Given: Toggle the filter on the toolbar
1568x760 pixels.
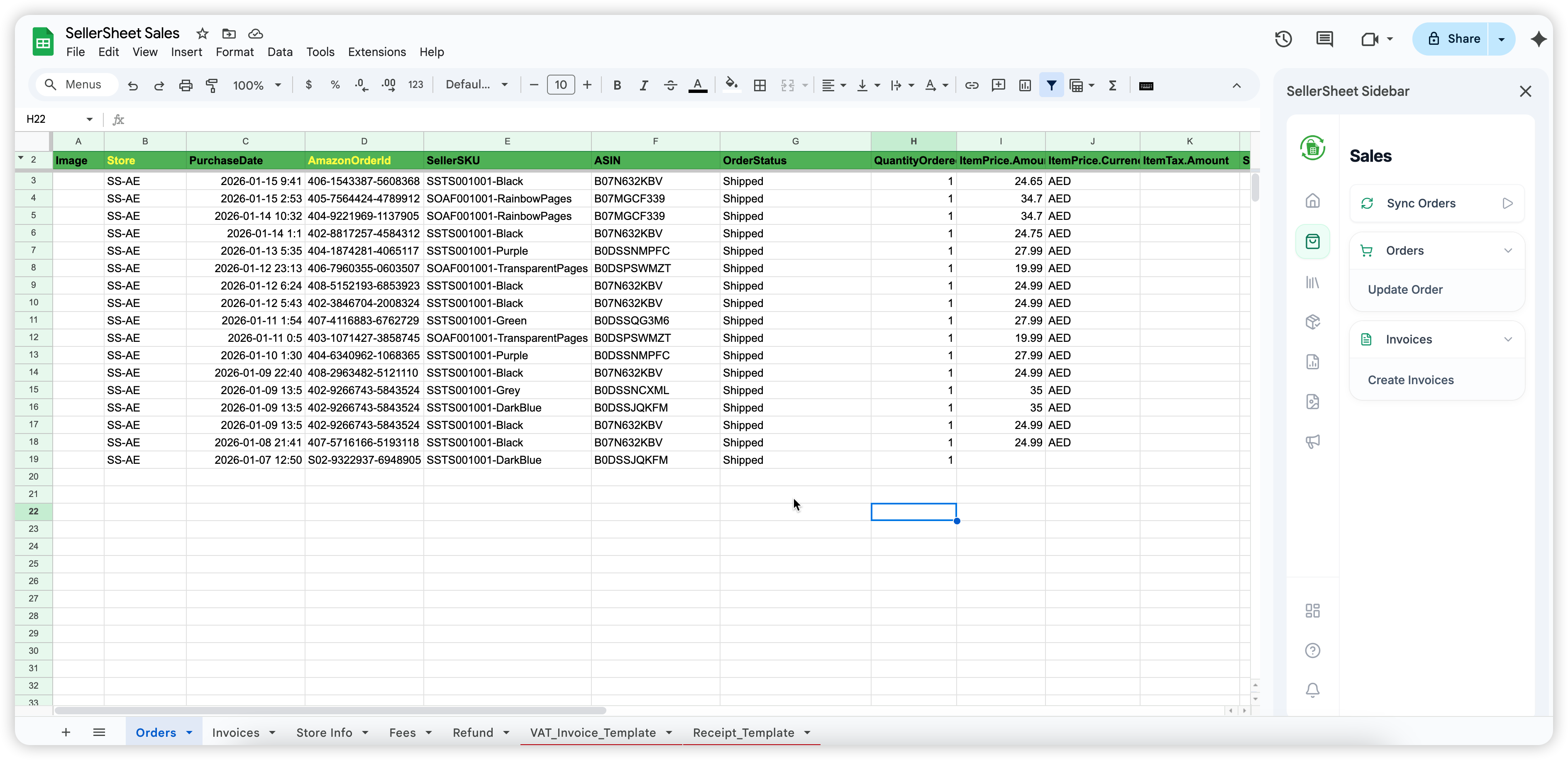Looking at the screenshot, I should click(x=1051, y=85).
